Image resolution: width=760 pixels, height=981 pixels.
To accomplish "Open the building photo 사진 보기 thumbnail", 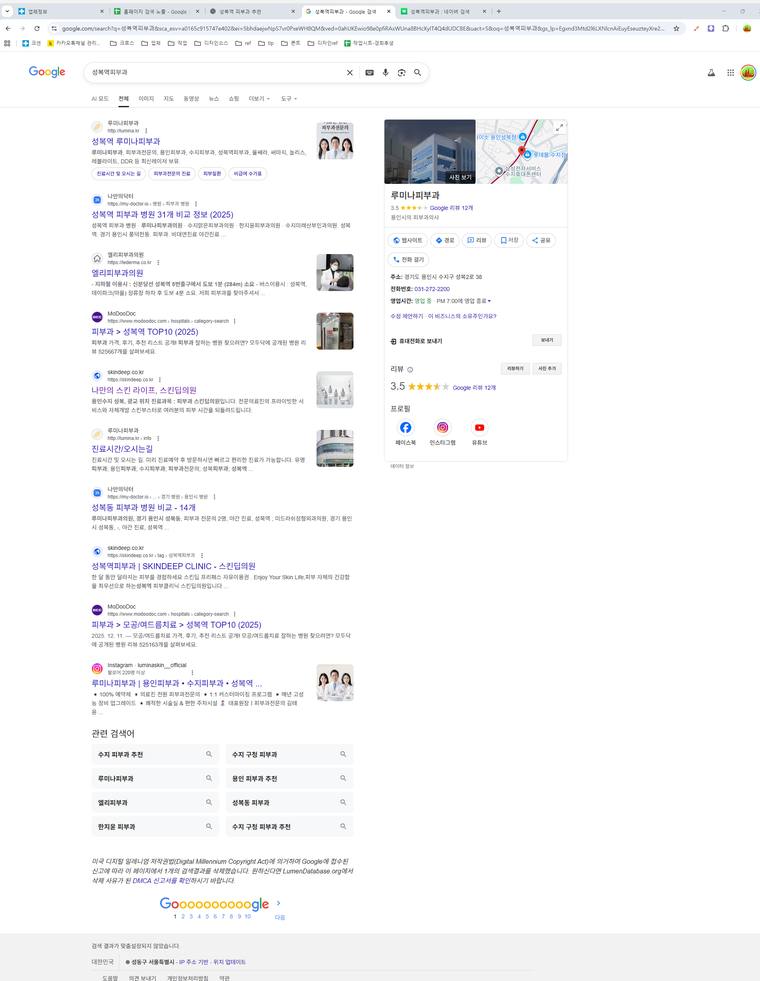I will point(430,151).
